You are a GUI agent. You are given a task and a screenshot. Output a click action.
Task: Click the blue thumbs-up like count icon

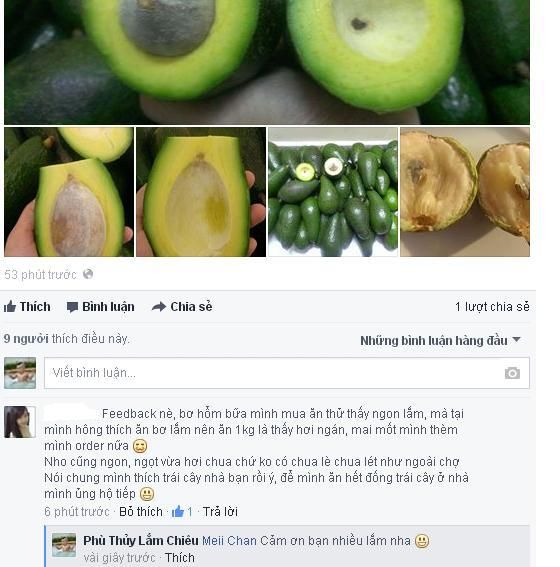(178, 511)
